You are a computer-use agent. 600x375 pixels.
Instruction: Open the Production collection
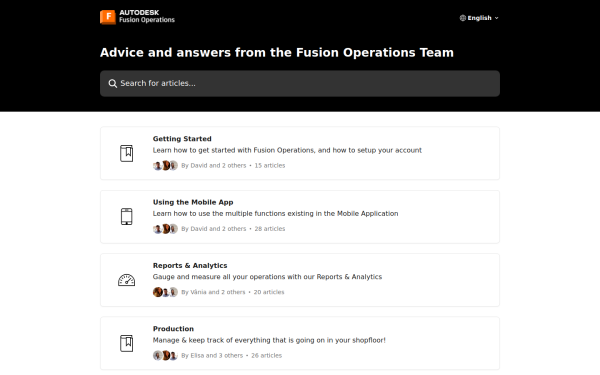[x=300, y=343]
